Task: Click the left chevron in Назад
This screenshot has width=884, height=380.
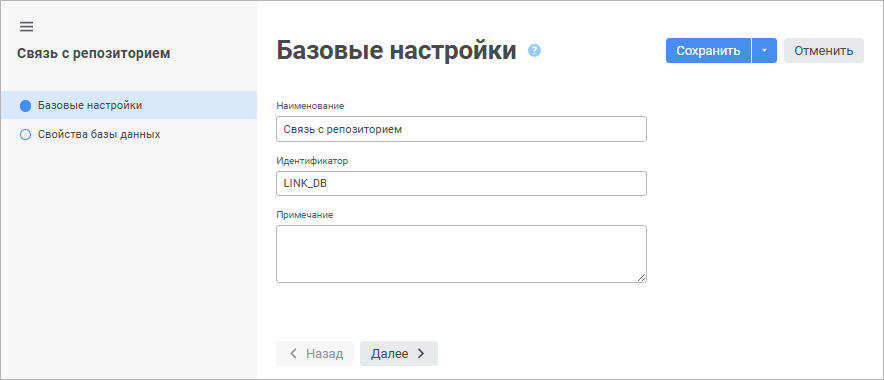Action: tap(294, 354)
